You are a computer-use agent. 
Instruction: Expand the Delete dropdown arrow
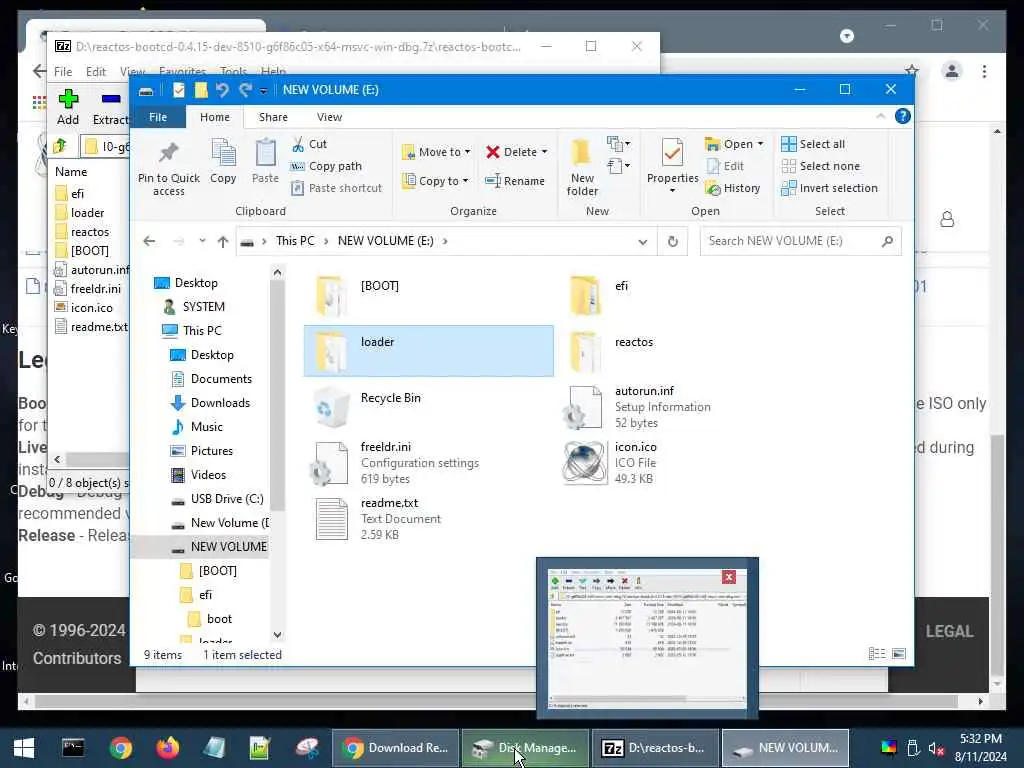(544, 152)
